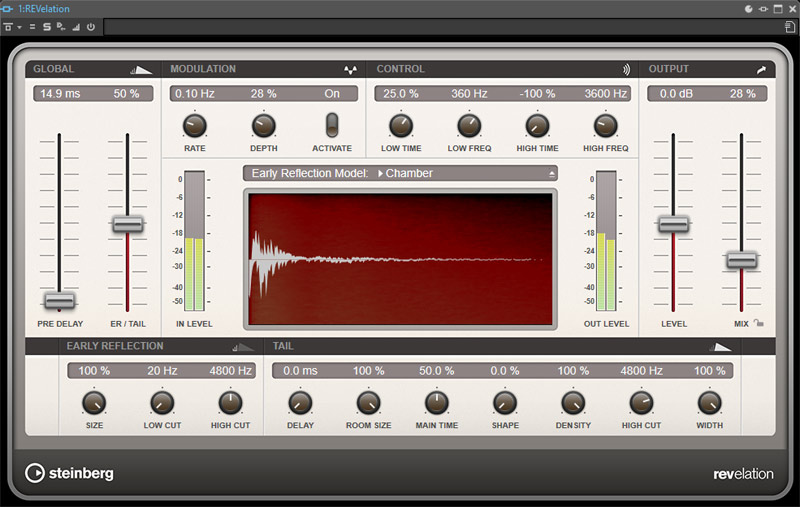Click the On modulation status value
Screen dimensions: 800x507
(332, 94)
